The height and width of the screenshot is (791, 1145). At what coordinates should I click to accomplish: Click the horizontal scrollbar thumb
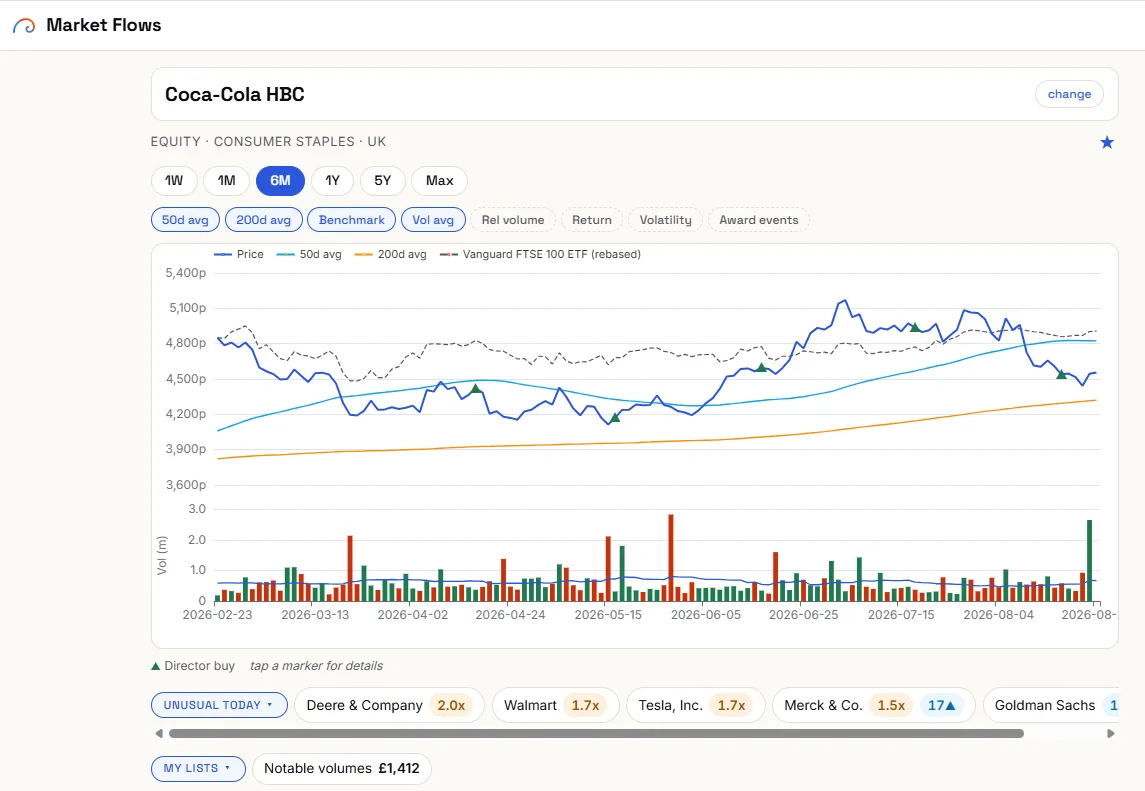pyautogui.click(x=596, y=733)
